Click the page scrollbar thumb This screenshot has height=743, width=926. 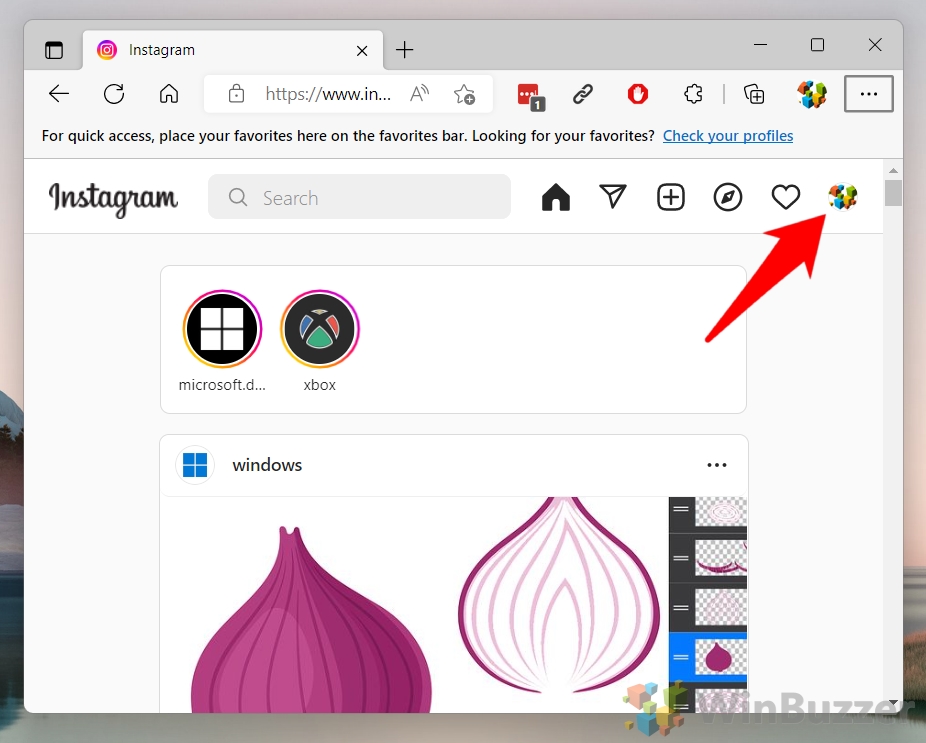pos(893,193)
